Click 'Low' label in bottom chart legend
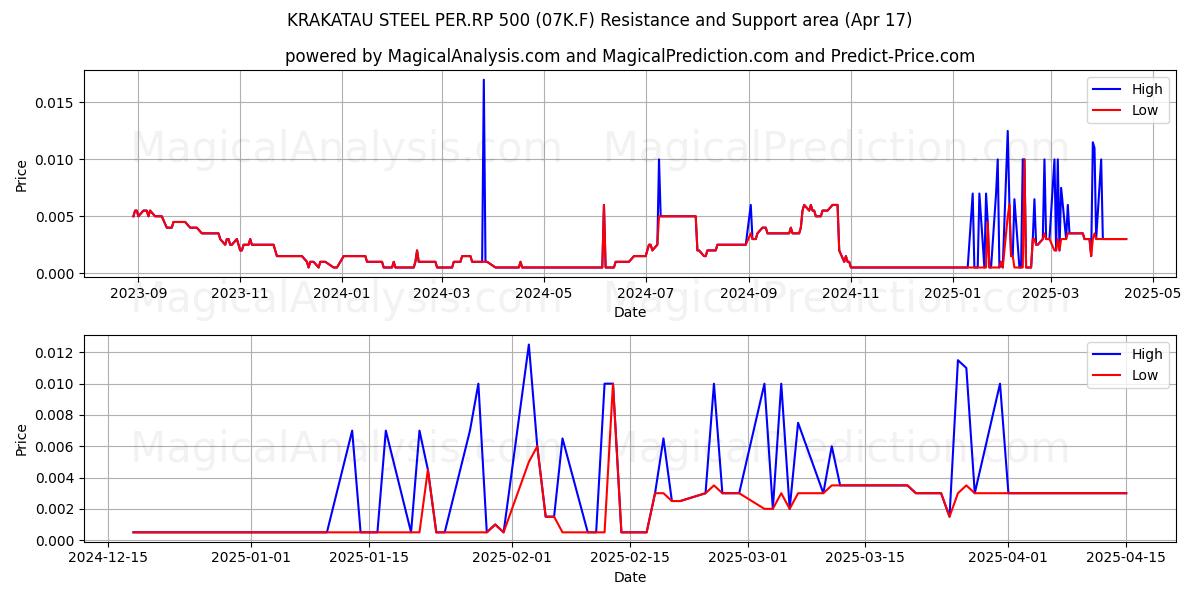The width and height of the screenshot is (1200, 600). coord(1145,375)
